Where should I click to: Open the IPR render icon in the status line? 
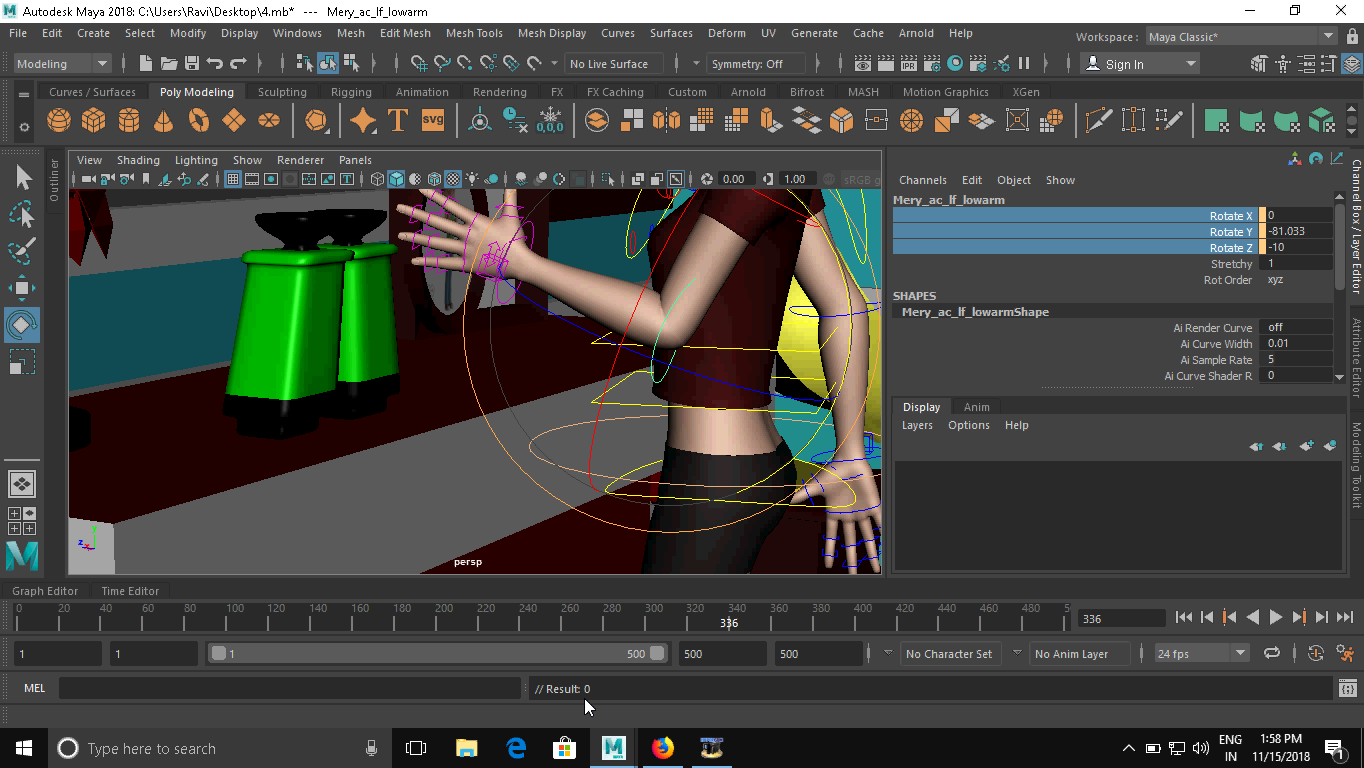[908, 64]
